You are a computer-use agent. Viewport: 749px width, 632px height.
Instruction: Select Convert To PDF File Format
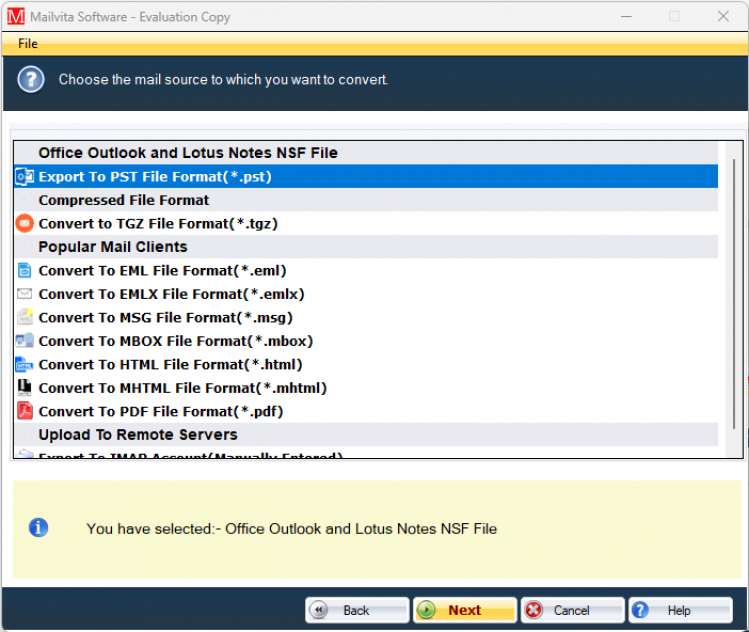[366, 411]
